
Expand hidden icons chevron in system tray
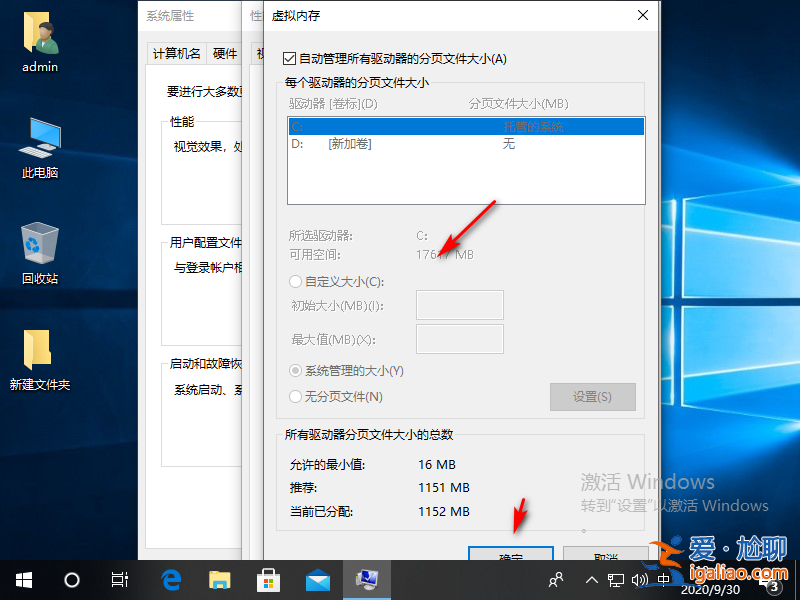coord(592,578)
